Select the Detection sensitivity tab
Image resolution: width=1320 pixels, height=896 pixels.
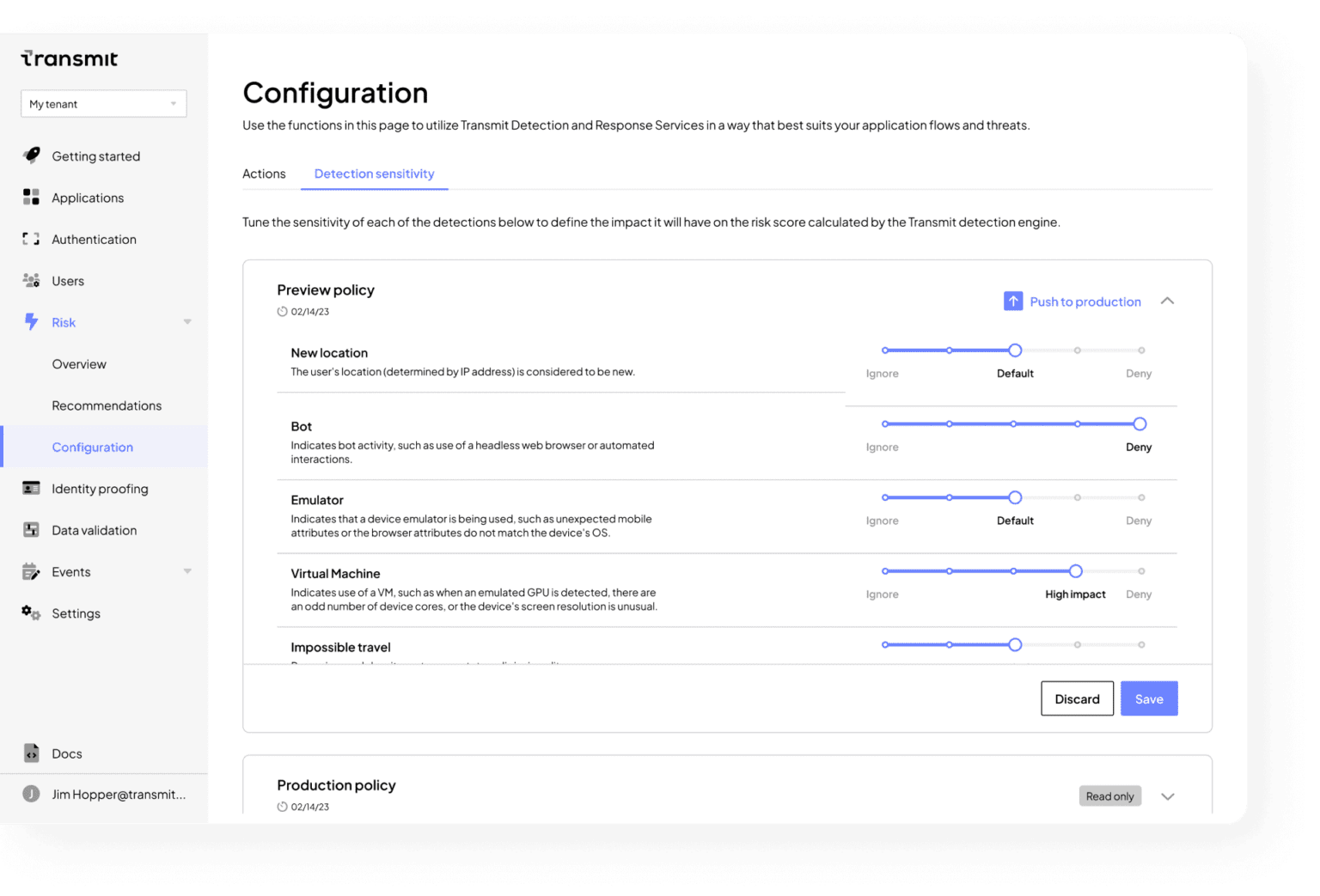pyautogui.click(x=374, y=174)
